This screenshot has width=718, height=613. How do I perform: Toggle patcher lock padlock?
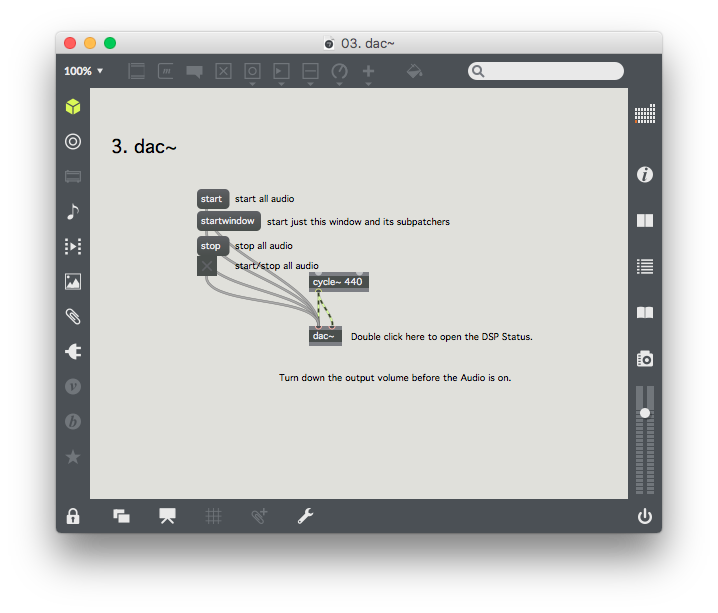73,516
